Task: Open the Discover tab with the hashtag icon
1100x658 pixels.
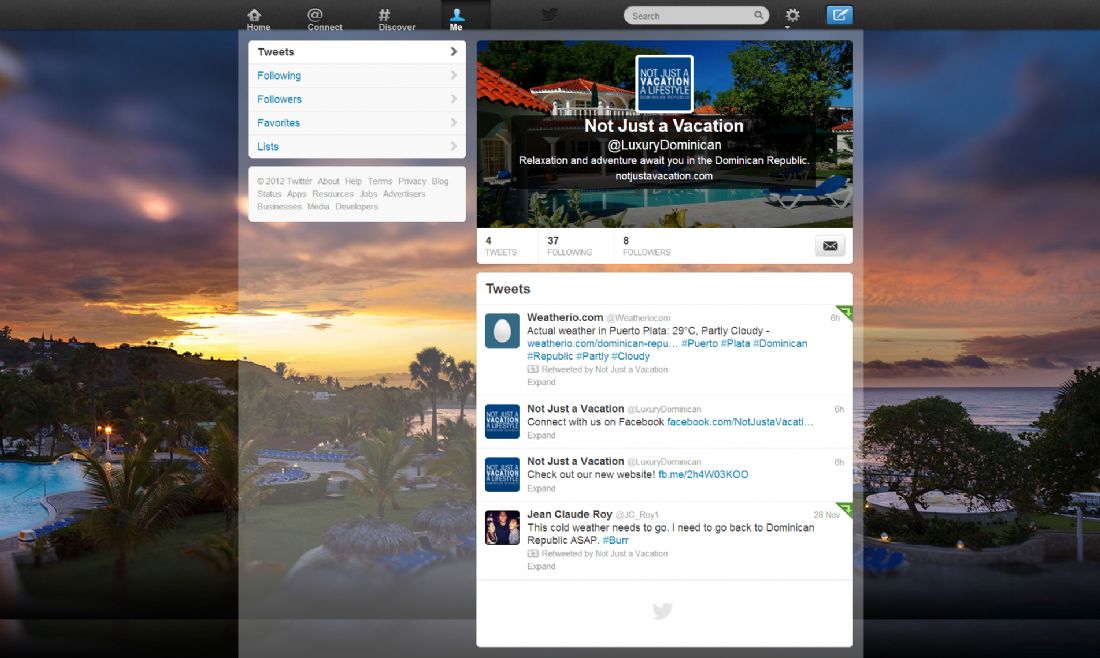Action: (396, 19)
